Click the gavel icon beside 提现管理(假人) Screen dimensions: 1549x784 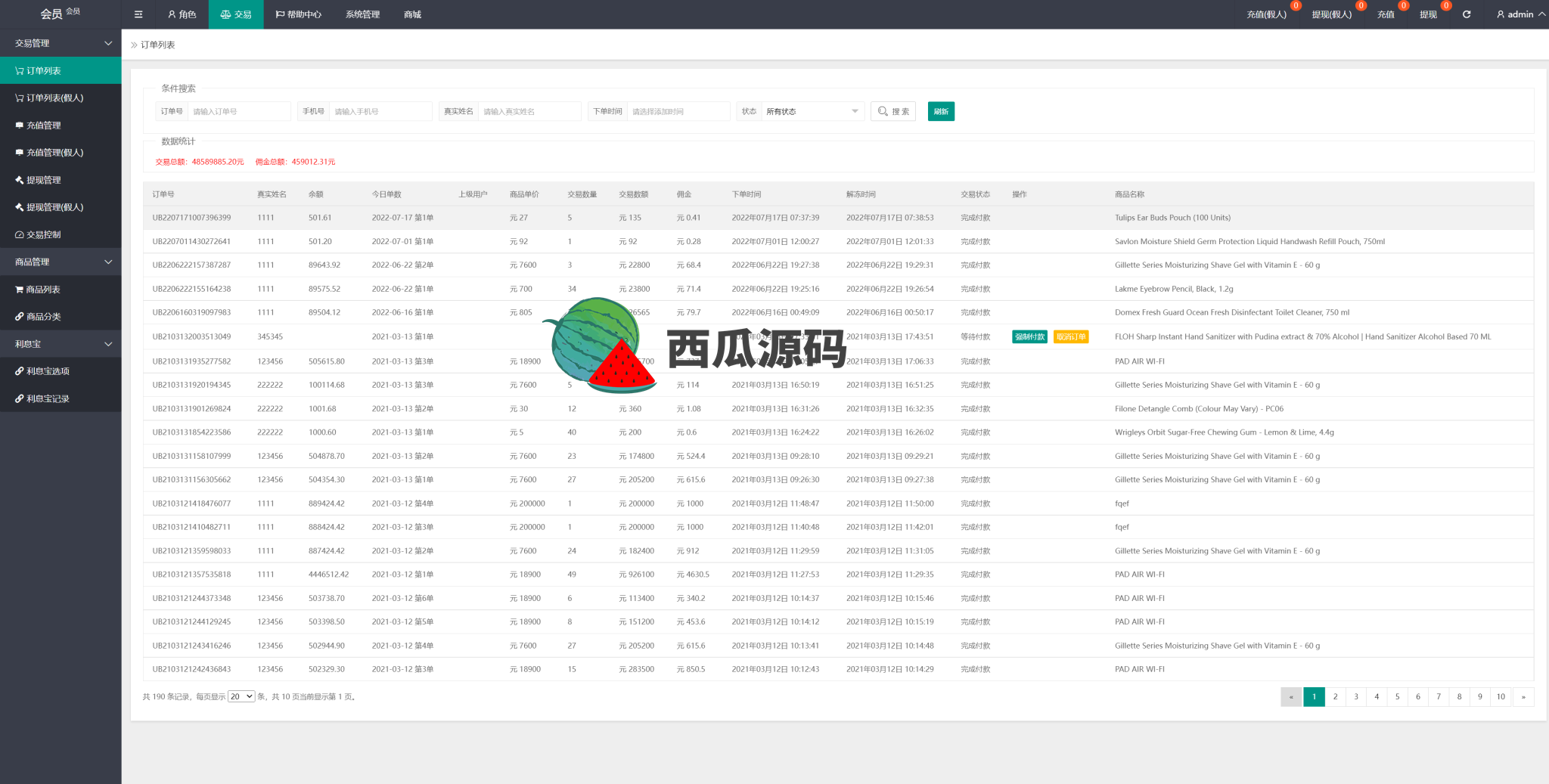[20, 207]
